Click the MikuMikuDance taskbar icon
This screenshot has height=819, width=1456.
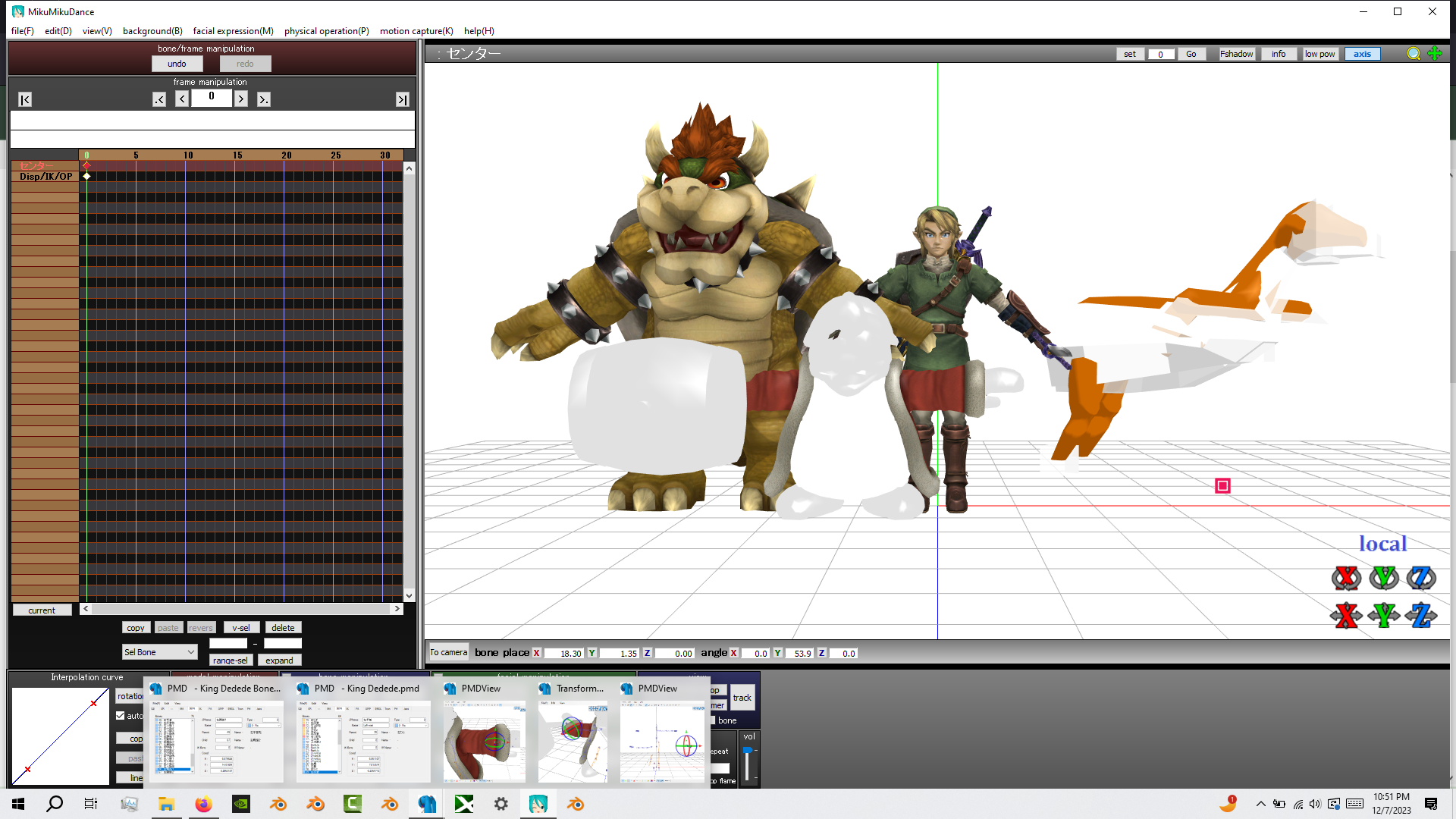click(538, 804)
